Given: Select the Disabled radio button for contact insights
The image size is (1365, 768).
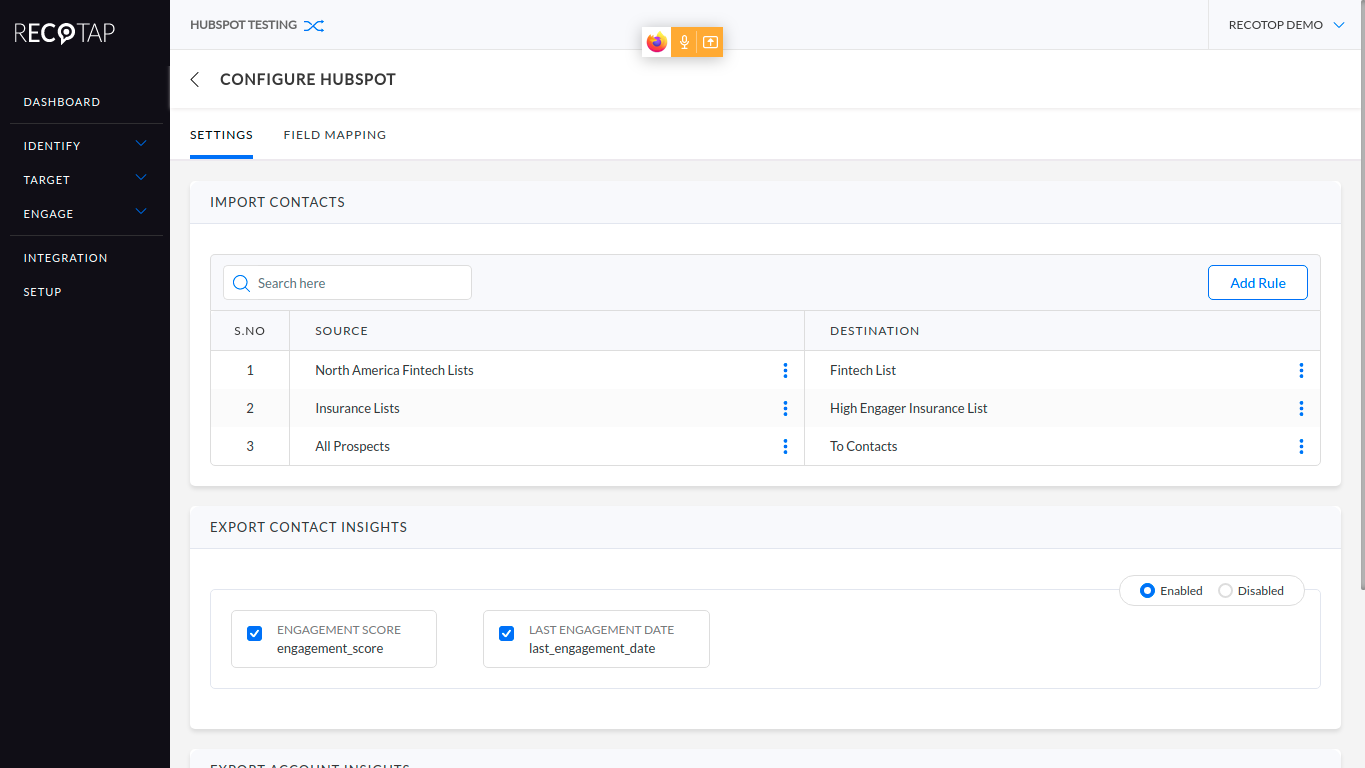Looking at the screenshot, I should pos(1226,590).
